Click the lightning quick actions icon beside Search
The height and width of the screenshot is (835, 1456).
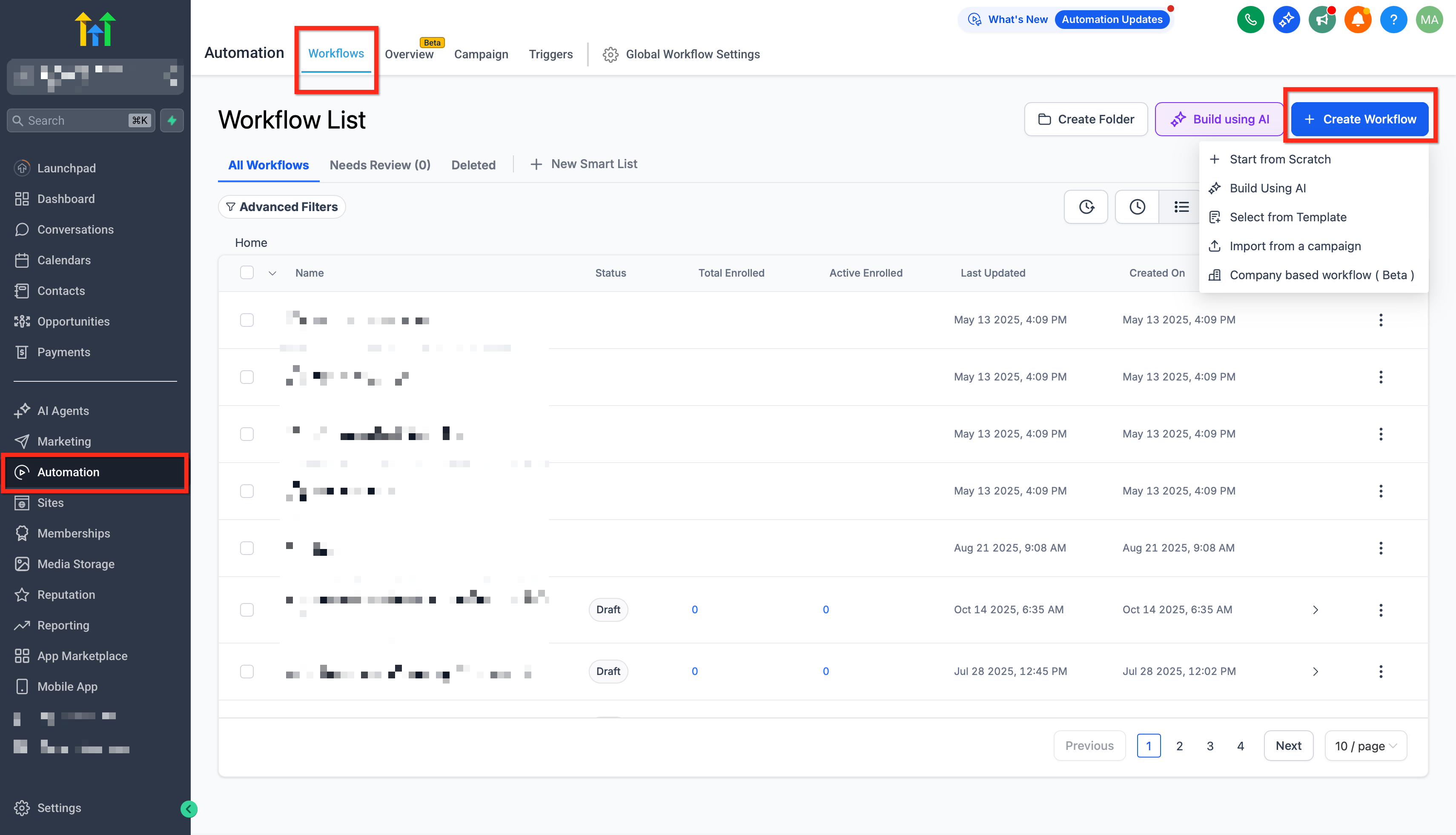point(172,120)
